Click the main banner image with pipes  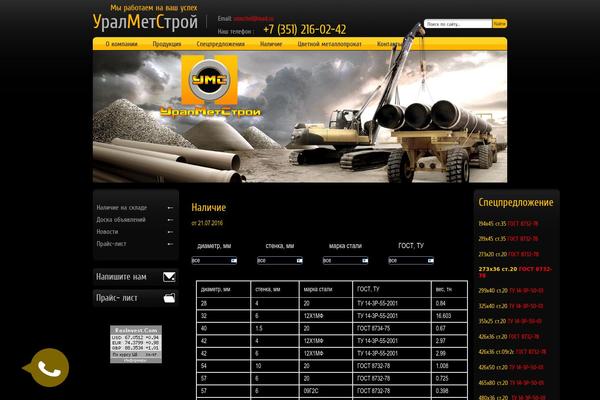300,117
